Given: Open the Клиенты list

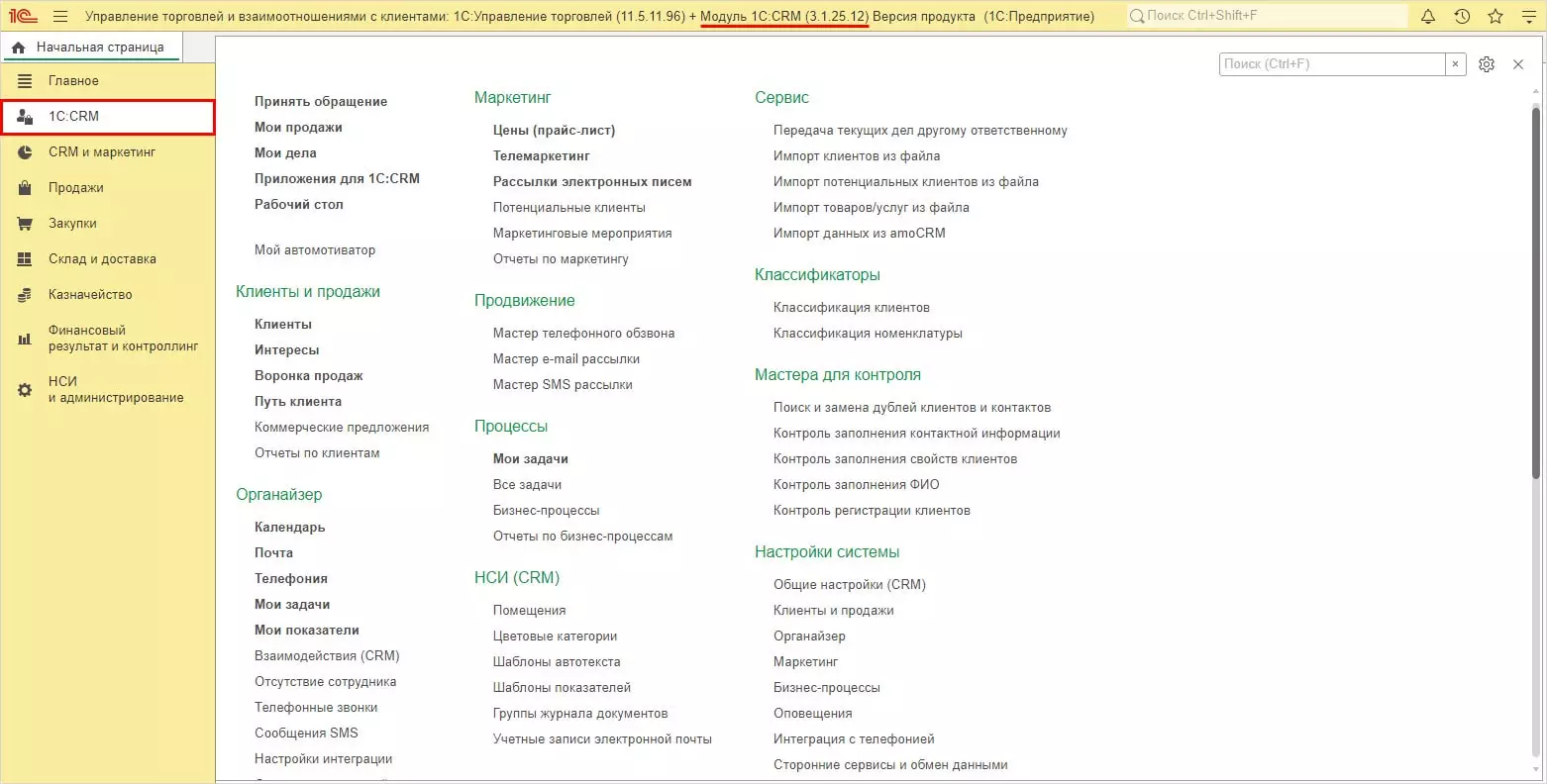Looking at the screenshot, I should click(x=283, y=325).
